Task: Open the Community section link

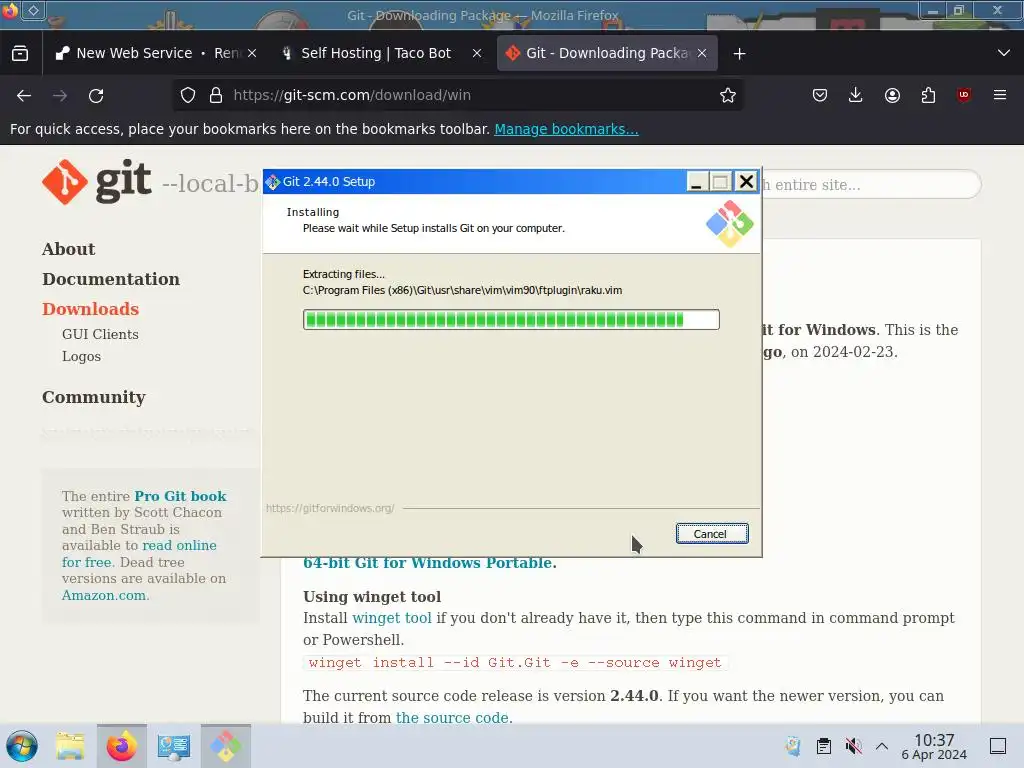Action: (x=94, y=398)
